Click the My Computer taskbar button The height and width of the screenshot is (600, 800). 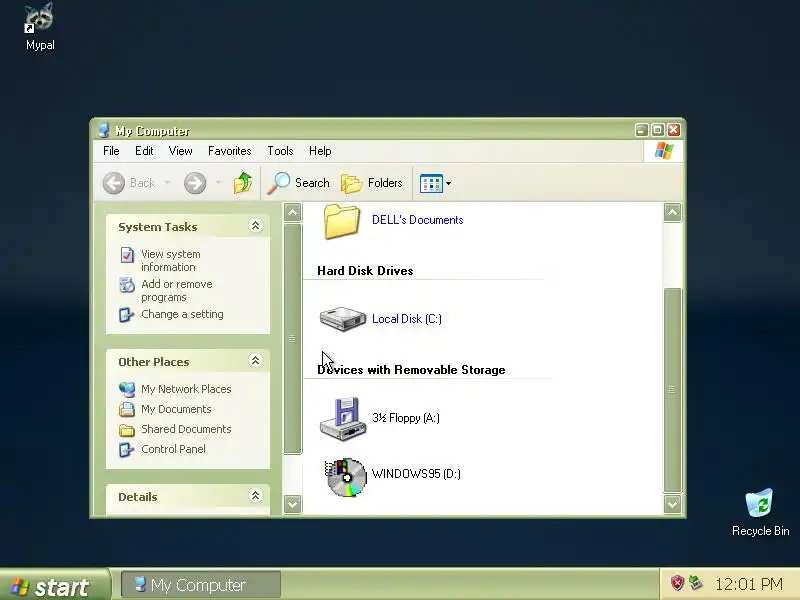[x=201, y=585]
